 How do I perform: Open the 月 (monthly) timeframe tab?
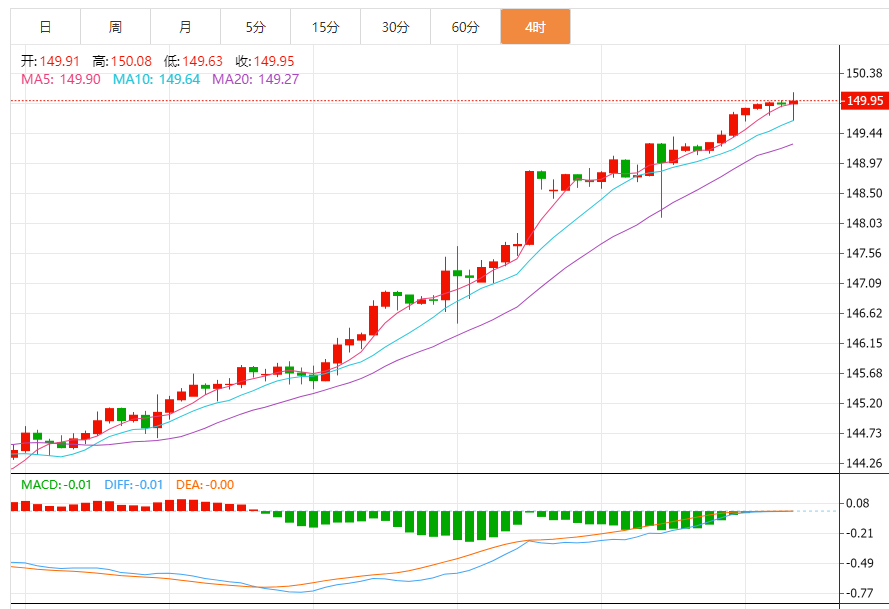click(x=185, y=27)
